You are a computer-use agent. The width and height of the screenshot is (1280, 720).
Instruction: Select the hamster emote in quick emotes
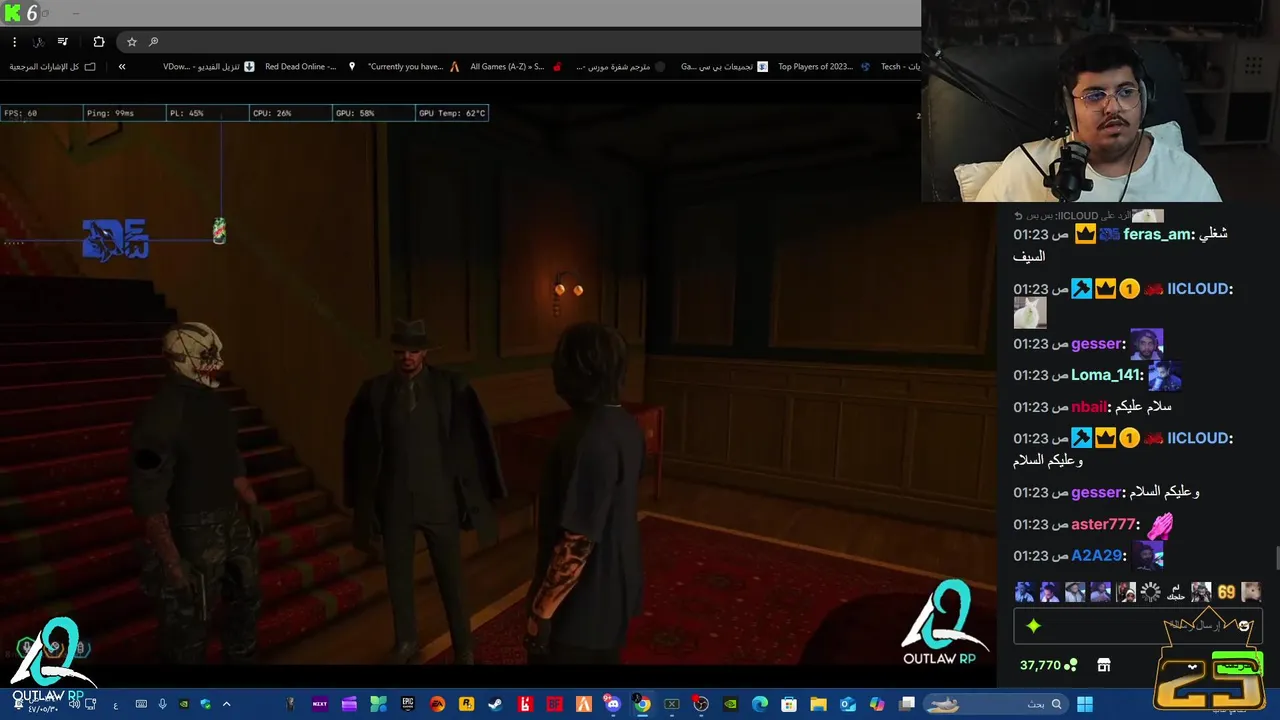pos(1251,592)
